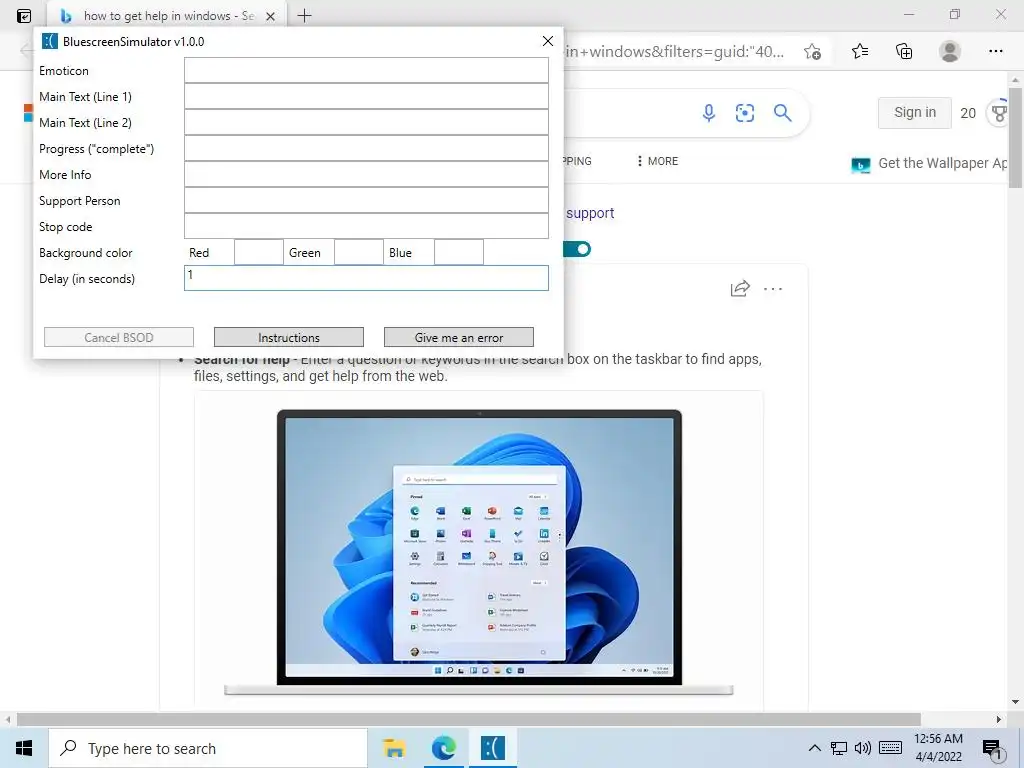Click the rewards trophy icon

click(999, 113)
